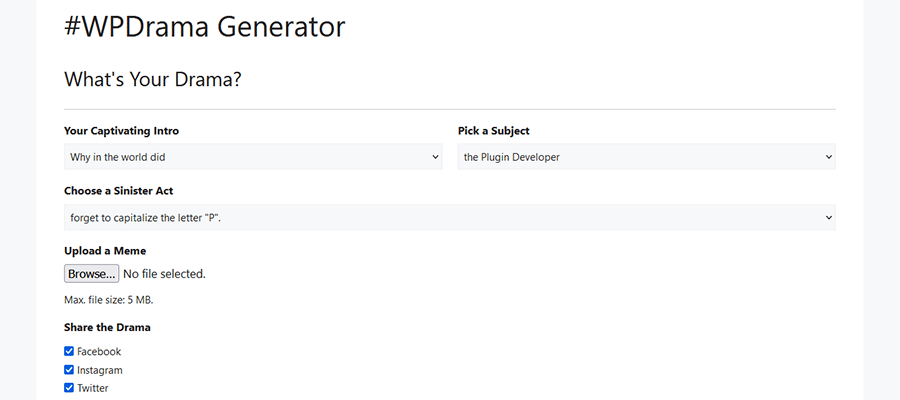Click the "What's Your Drama?" heading
The image size is (900, 400).
click(152, 80)
